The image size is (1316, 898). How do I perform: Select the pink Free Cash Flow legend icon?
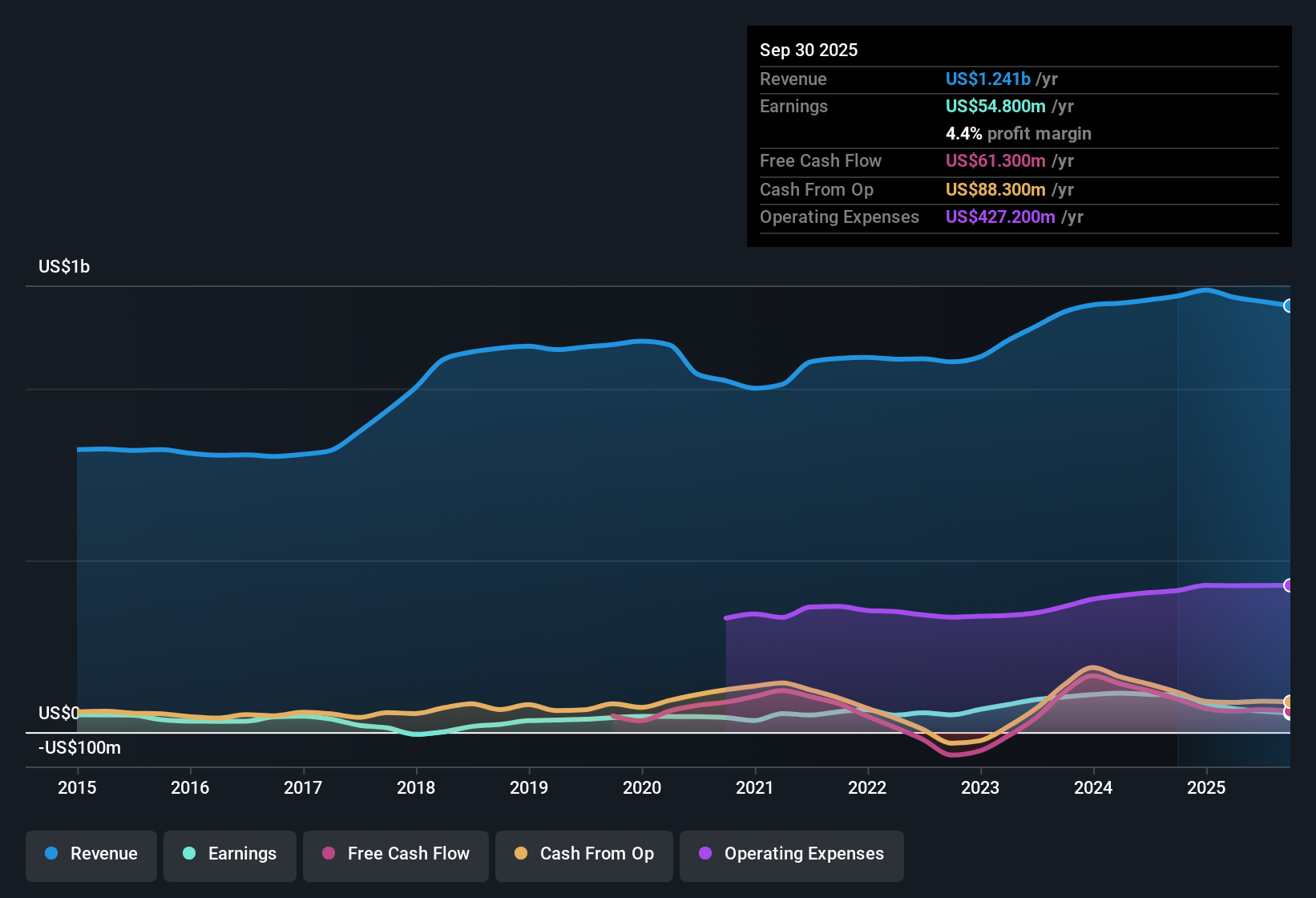pos(328,855)
